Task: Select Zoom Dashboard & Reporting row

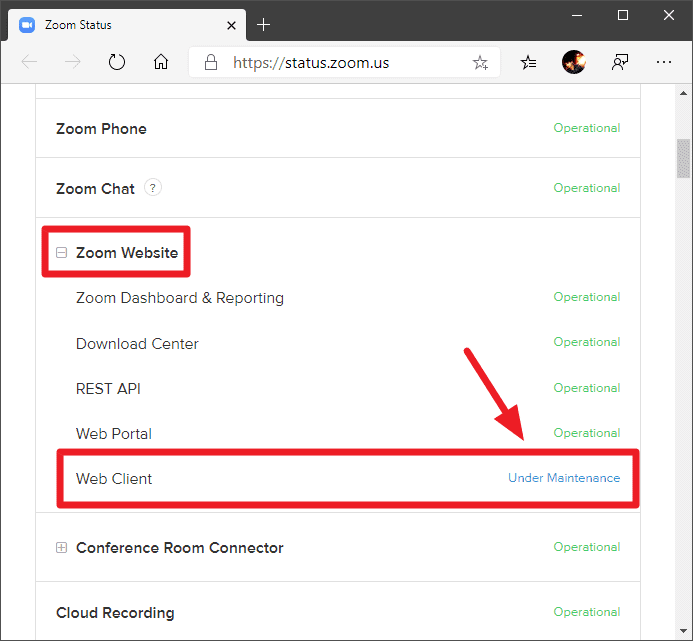Action: pyautogui.click(x=180, y=298)
